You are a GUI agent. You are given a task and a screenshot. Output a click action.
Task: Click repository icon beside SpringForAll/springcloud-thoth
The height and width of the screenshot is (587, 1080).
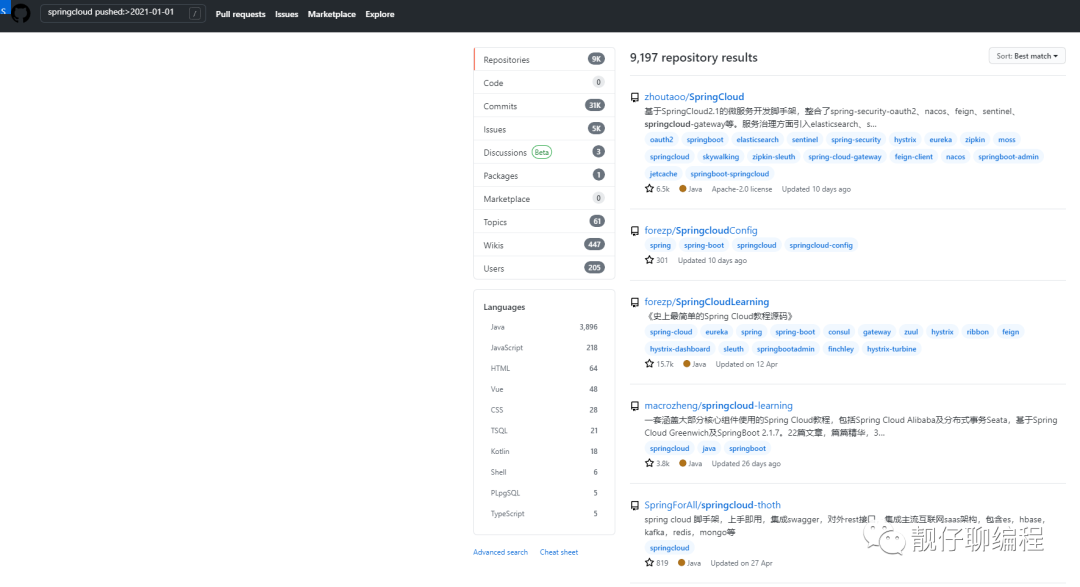coord(635,506)
